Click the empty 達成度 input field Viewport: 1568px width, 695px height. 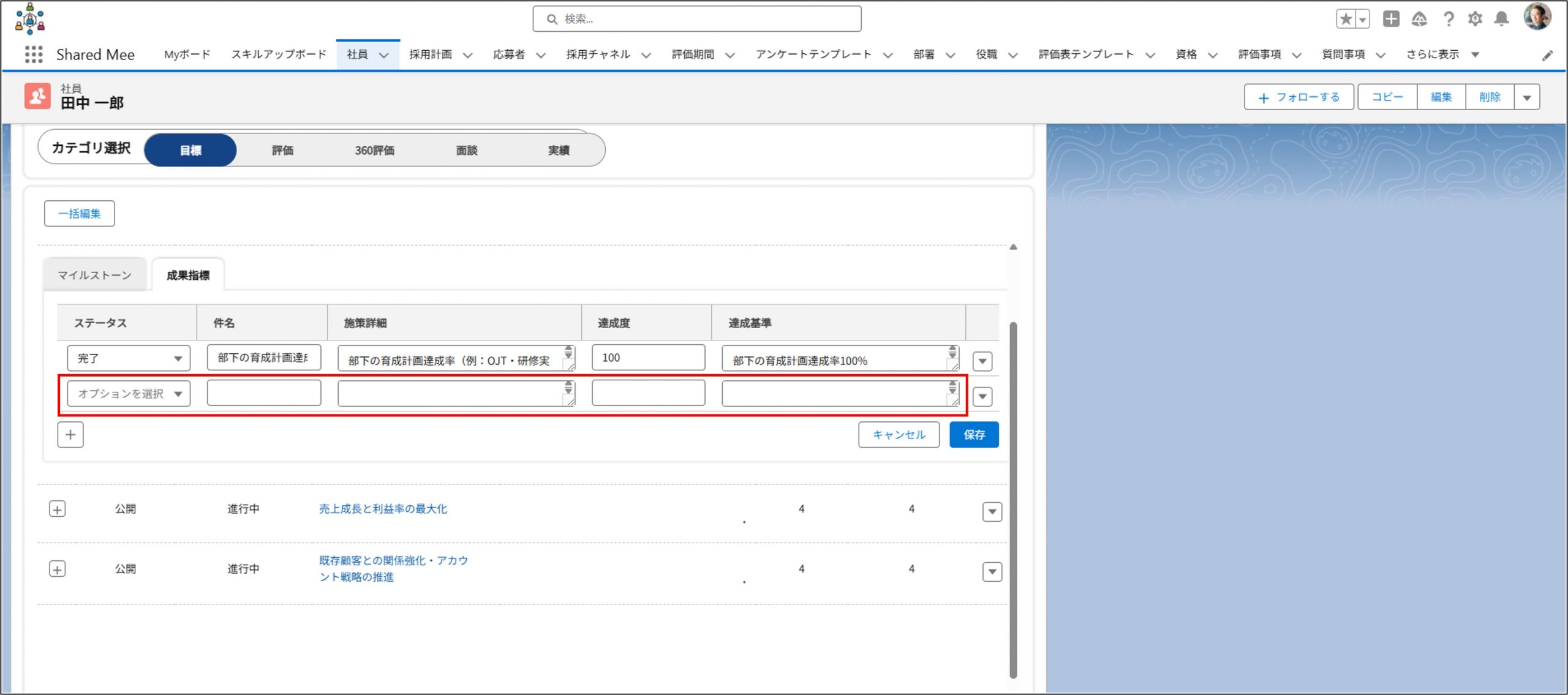[x=648, y=393]
